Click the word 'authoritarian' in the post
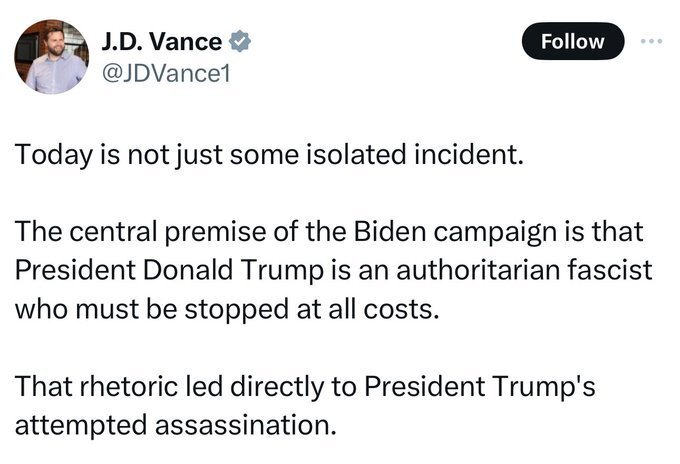 click(x=478, y=270)
